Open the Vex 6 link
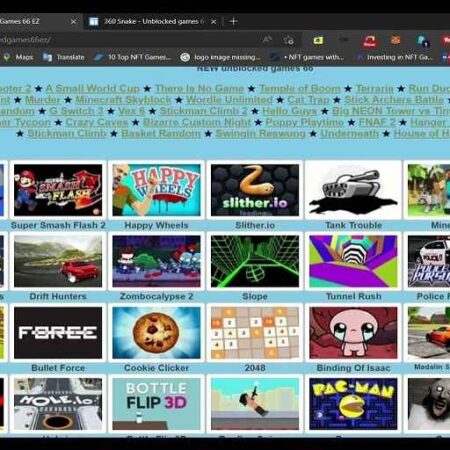Image resolution: width=450 pixels, height=450 pixels. (x=131, y=111)
